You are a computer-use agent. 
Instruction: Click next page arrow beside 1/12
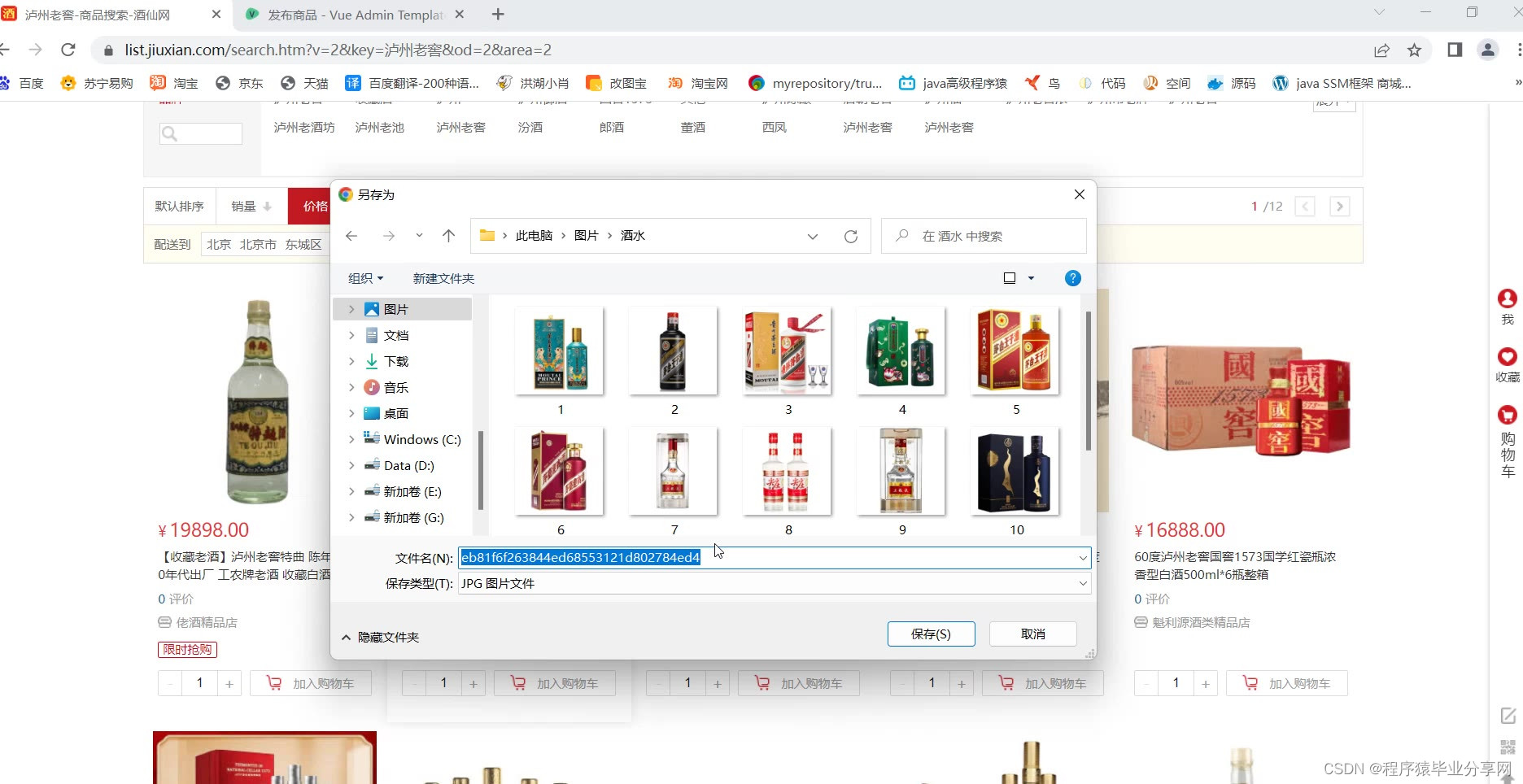tap(1339, 207)
